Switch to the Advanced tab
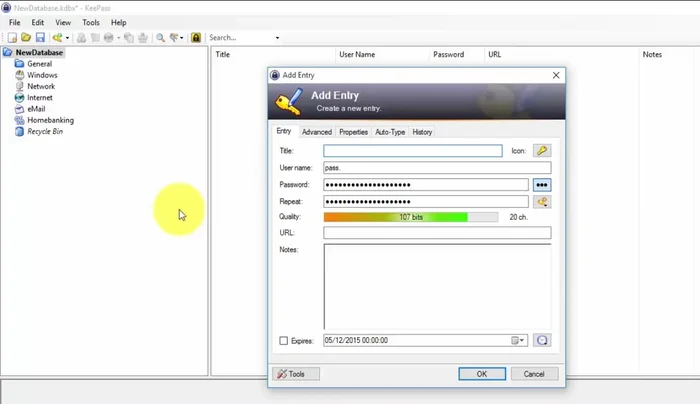The height and width of the screenshot is (404, 700). (x=316, y=132)
